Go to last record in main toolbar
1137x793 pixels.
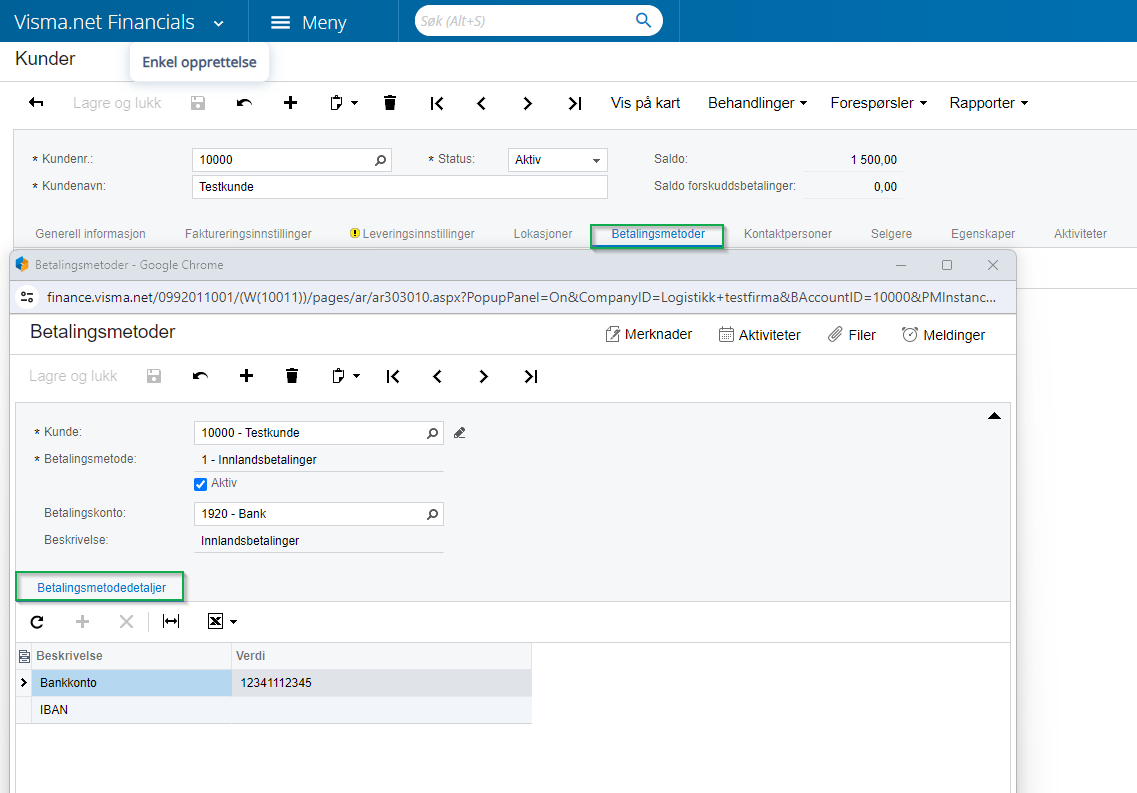point(574,103)
